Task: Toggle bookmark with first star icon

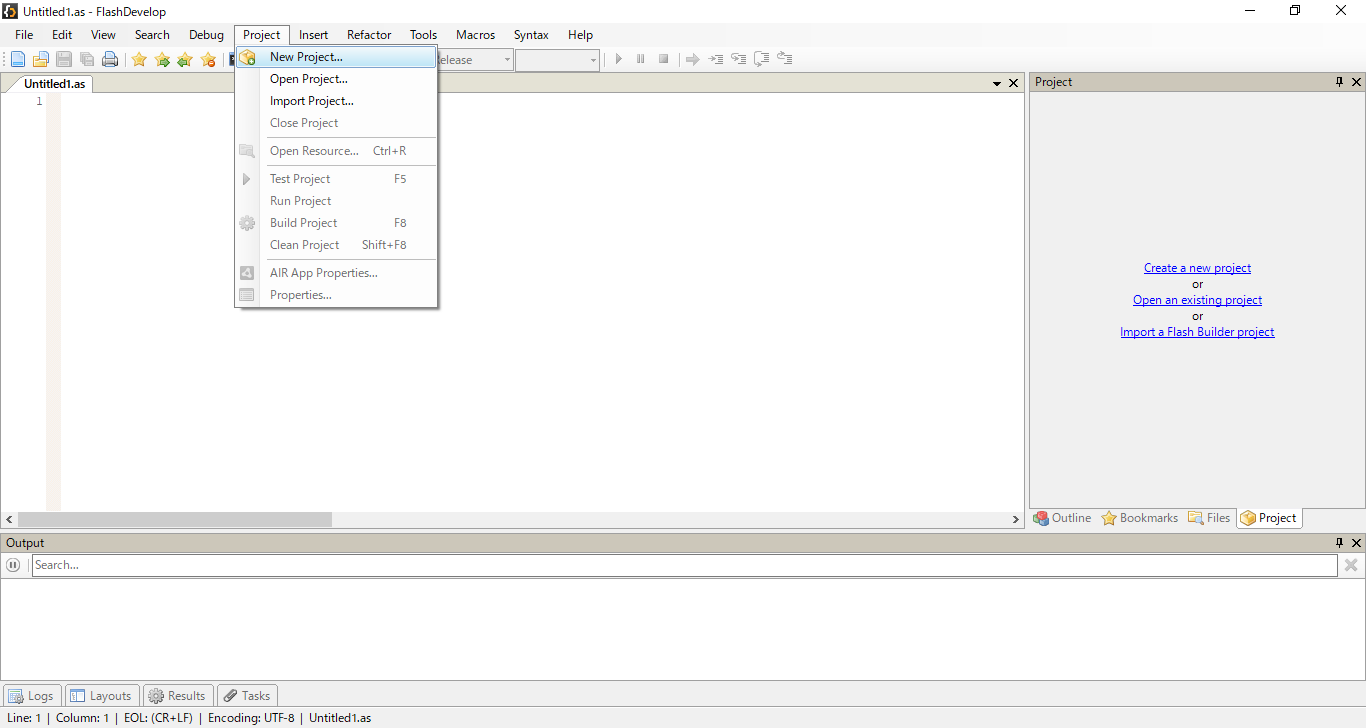Action: point(139,59)
